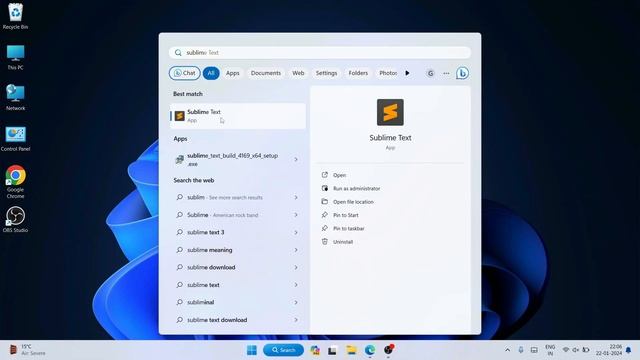The image size is (640, 360).
Task: Select the Chat filter tab
Action: [184, 73]
